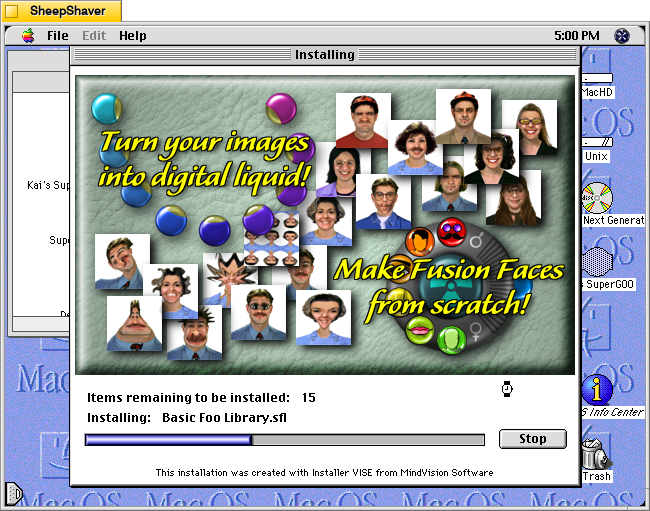The height and width of the screenshot is (511, 650).
Task: Open the Info Center icon
Action: pos(597,390)
